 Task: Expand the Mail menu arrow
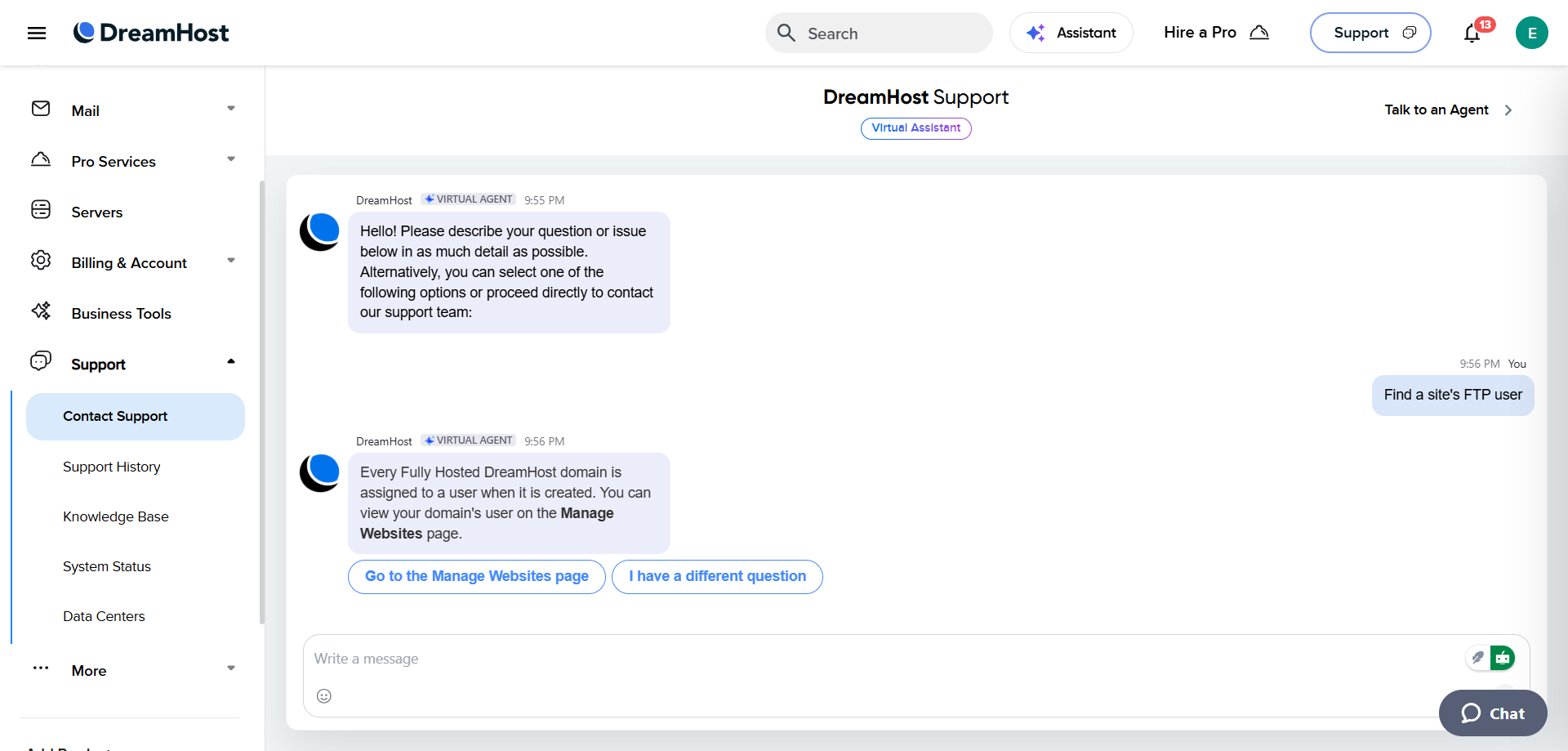[231, 109]
